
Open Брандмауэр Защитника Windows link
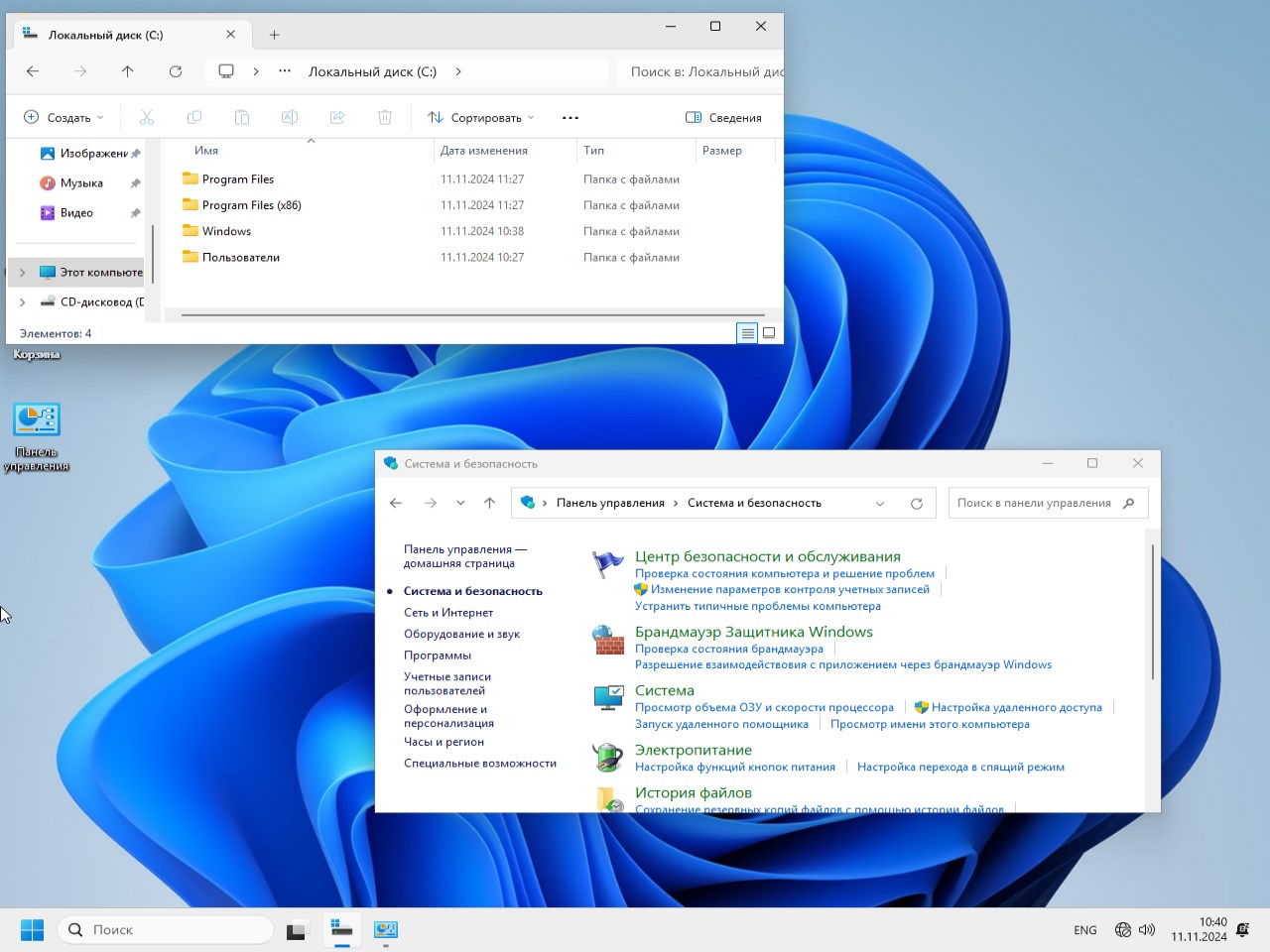754,632
